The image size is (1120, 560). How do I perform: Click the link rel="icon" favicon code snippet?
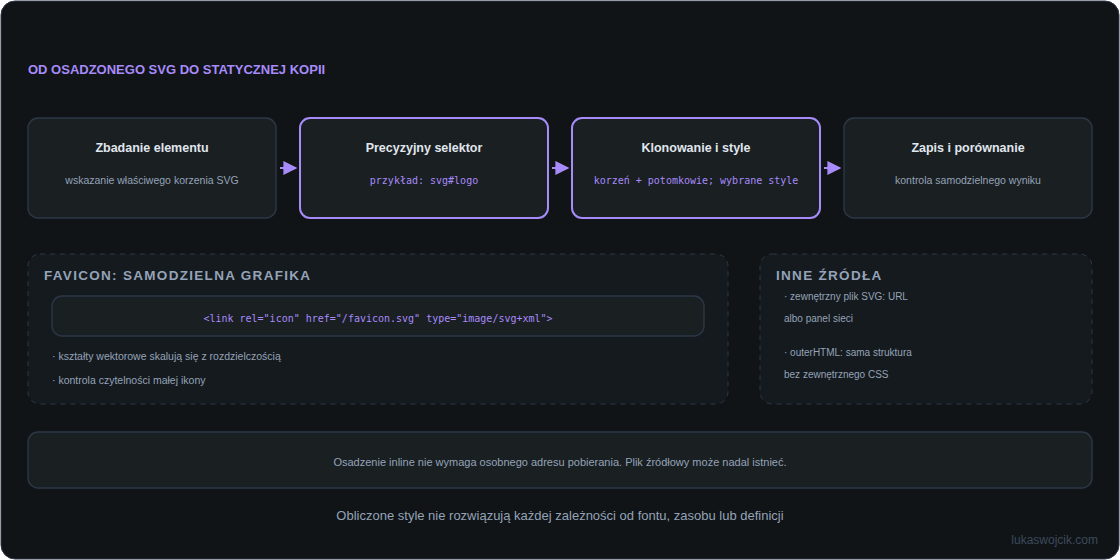[x=378, y=319]
